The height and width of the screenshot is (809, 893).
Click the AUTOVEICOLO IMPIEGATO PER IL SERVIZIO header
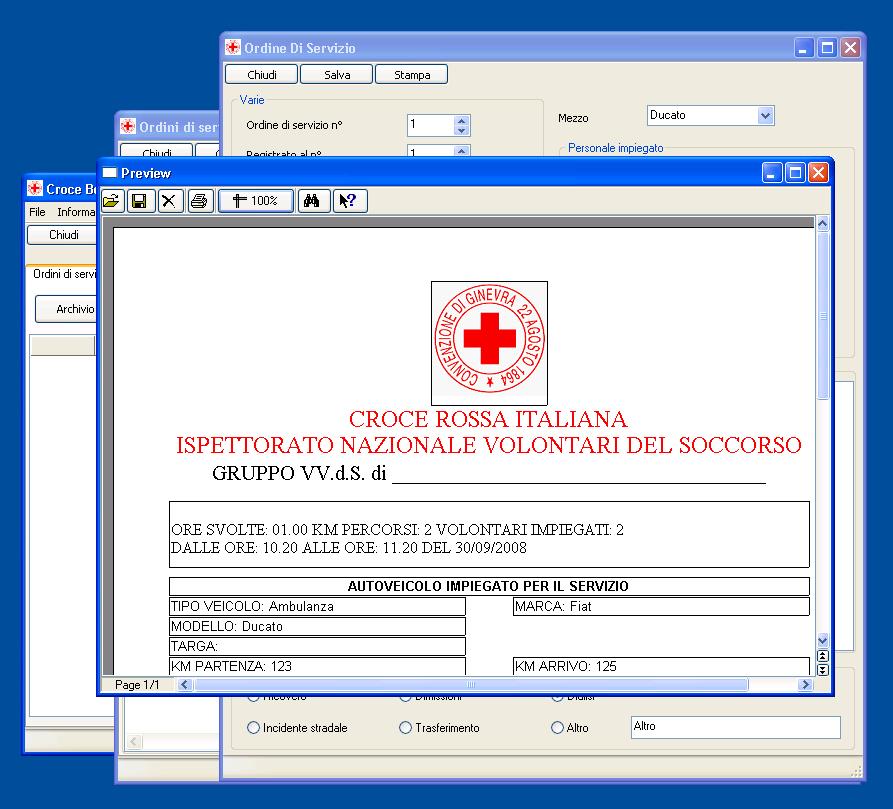[489, 586]
